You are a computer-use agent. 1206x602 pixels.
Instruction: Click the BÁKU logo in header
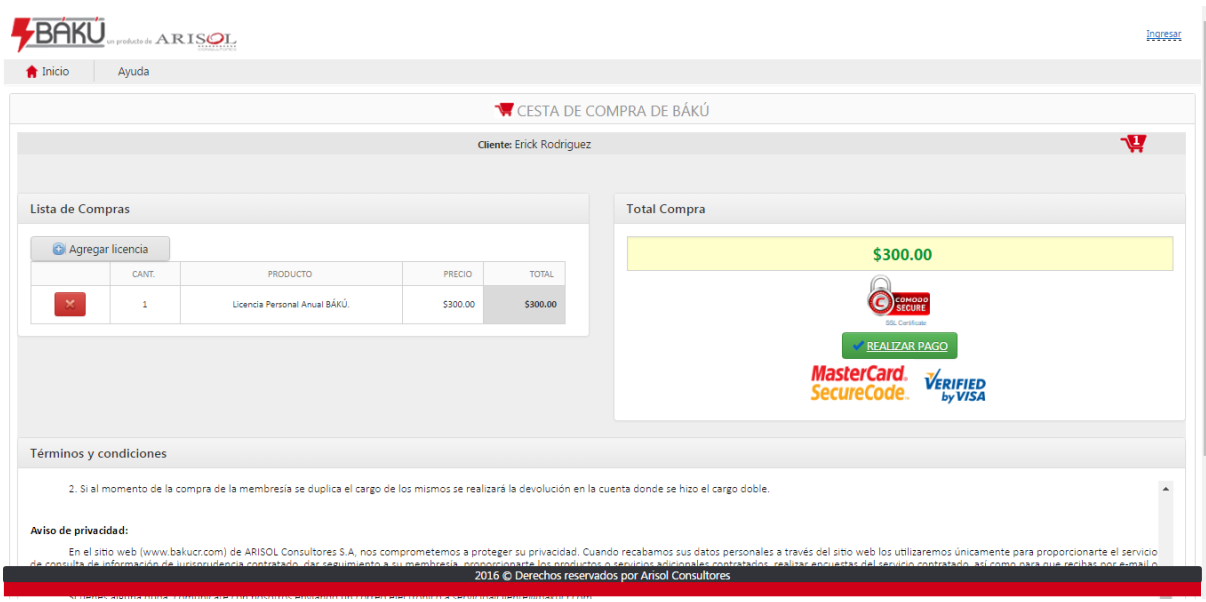(58, 32)
